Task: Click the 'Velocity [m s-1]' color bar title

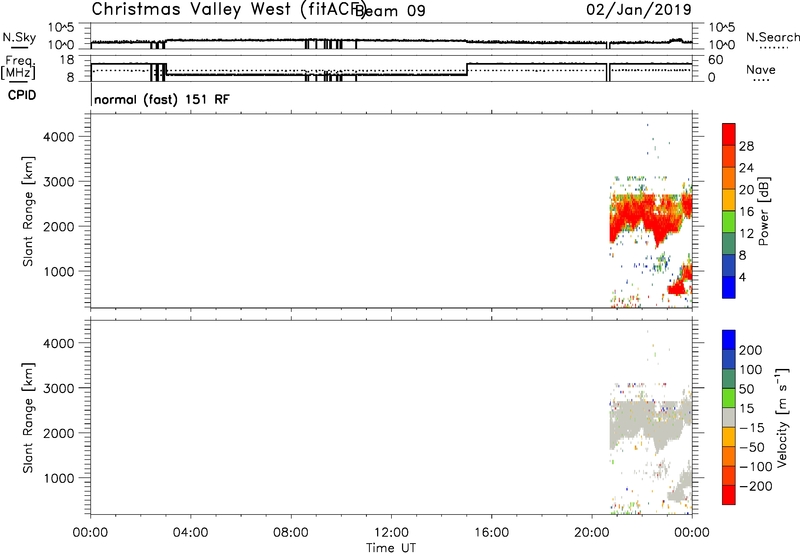Action: [x=782, y=418]
